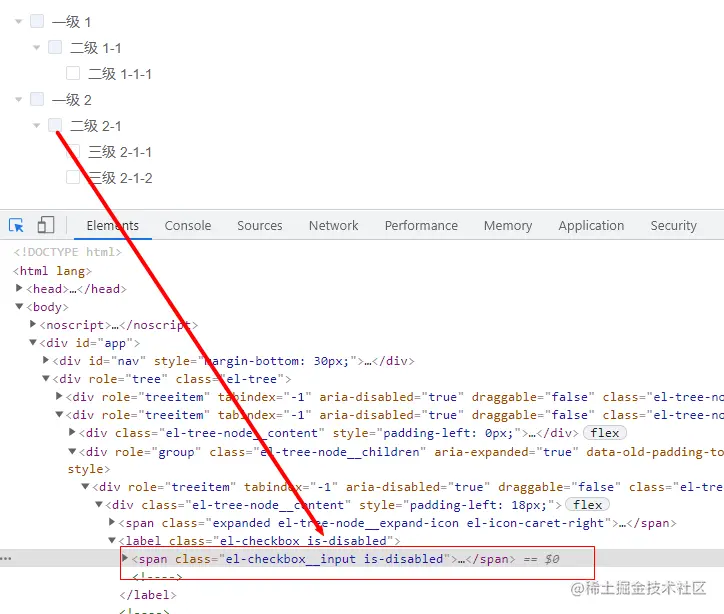The height and width of the screenshot is (614, 724).
Task: Check the 一级 2 checkbox
Action: click(x=37, y=99)
